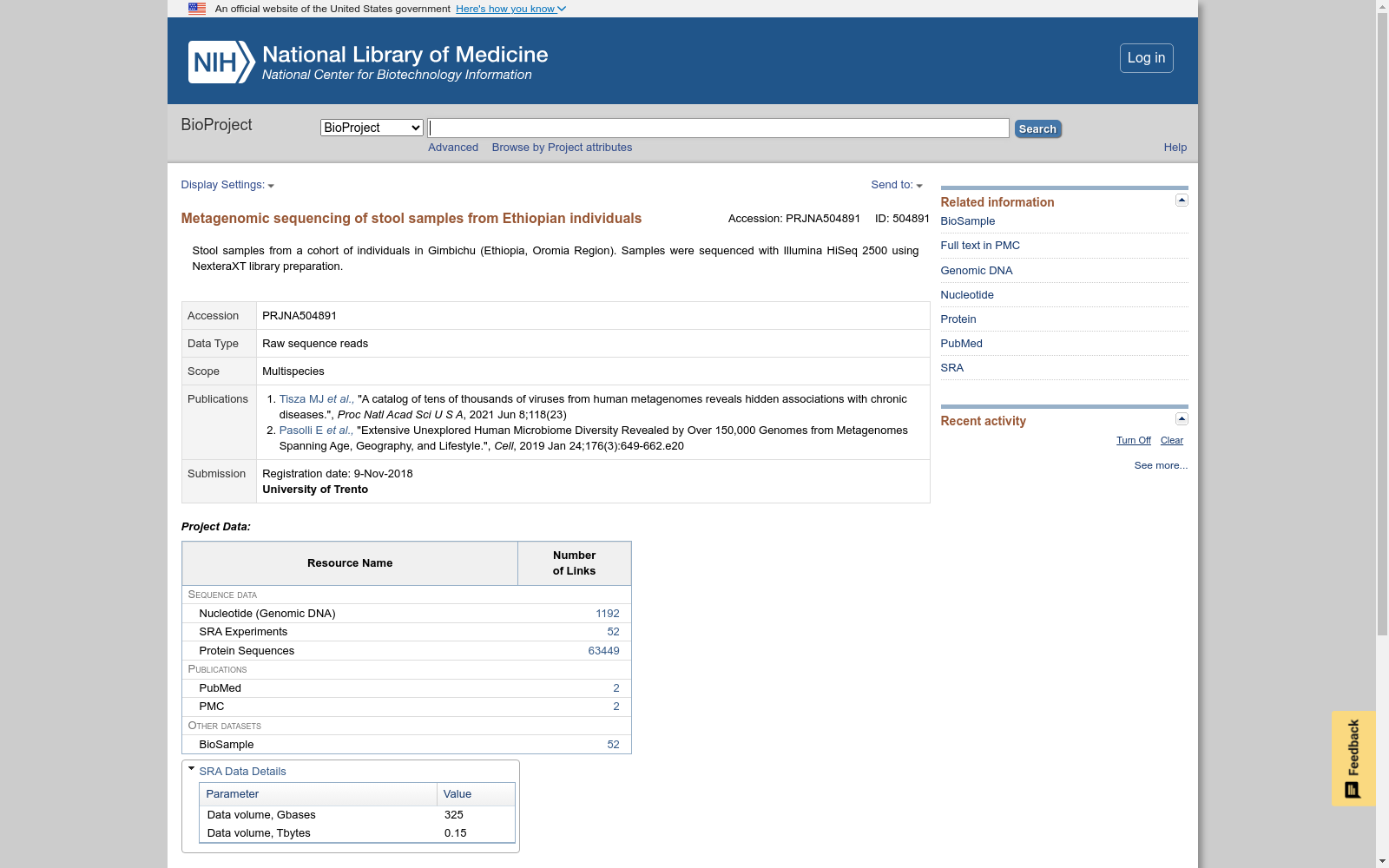1389x868 pixels.
Task: Collapse SRA Data Details triangle
Action: (x=191, y=769)
